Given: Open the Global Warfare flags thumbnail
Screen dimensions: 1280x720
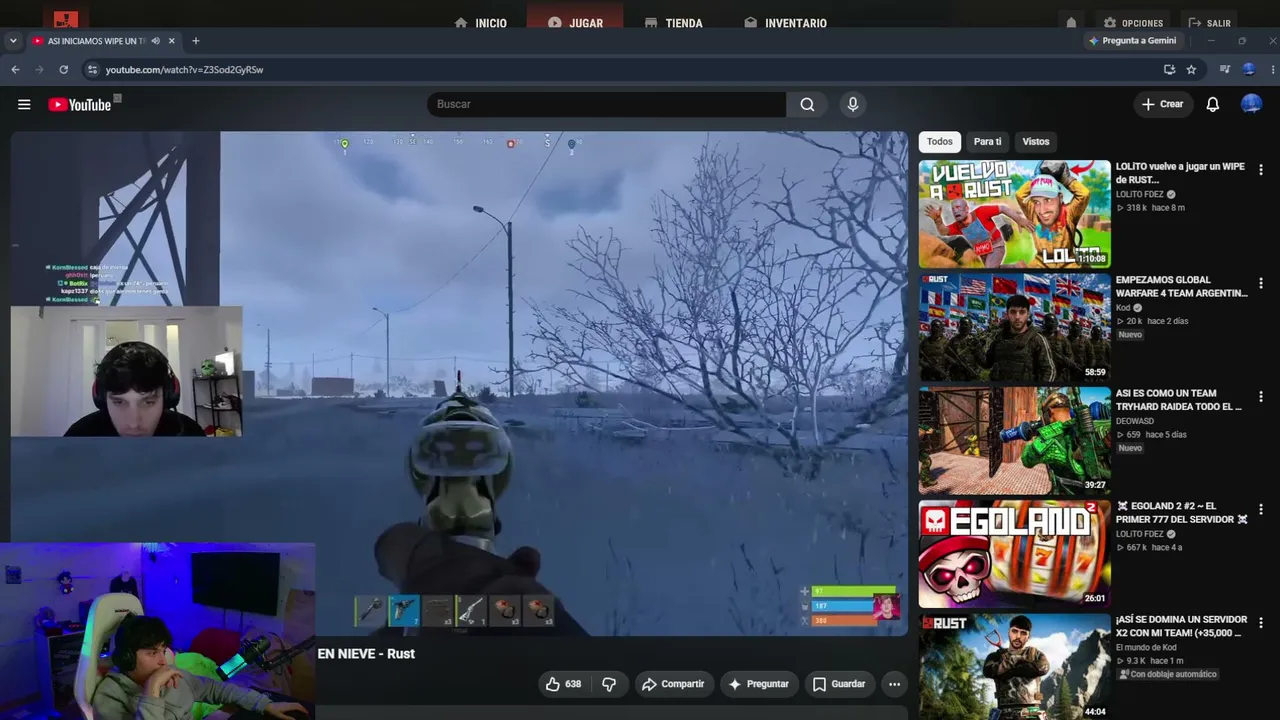Looking at the screenshot, I should (1014, 327).
